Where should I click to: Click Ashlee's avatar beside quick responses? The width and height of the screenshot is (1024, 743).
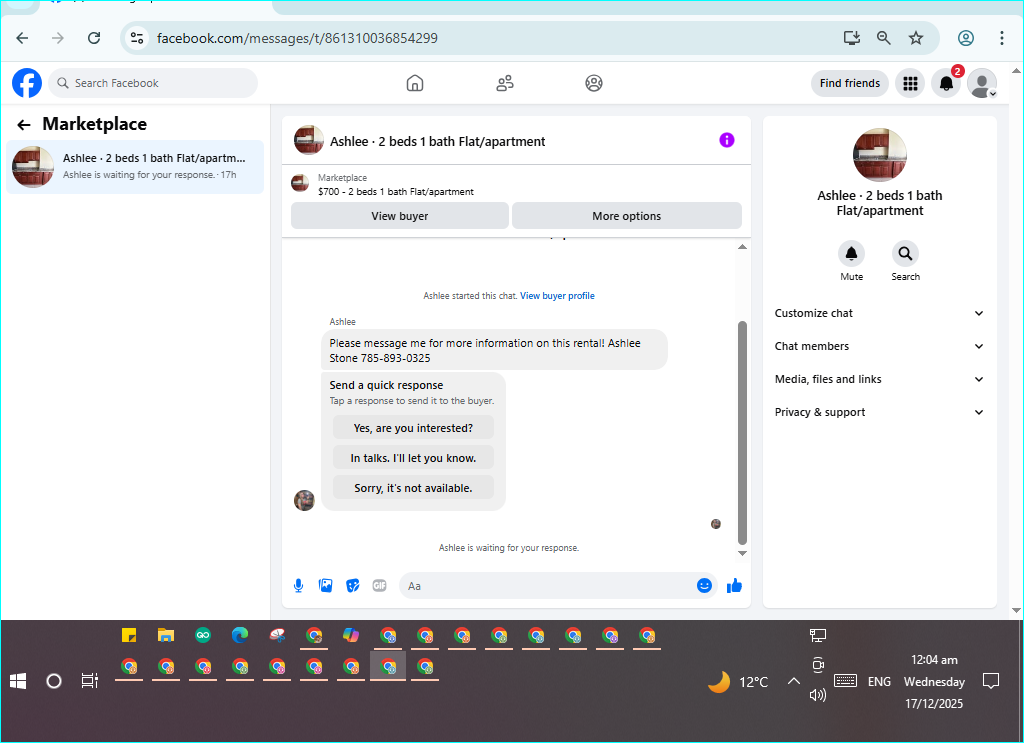304,500
